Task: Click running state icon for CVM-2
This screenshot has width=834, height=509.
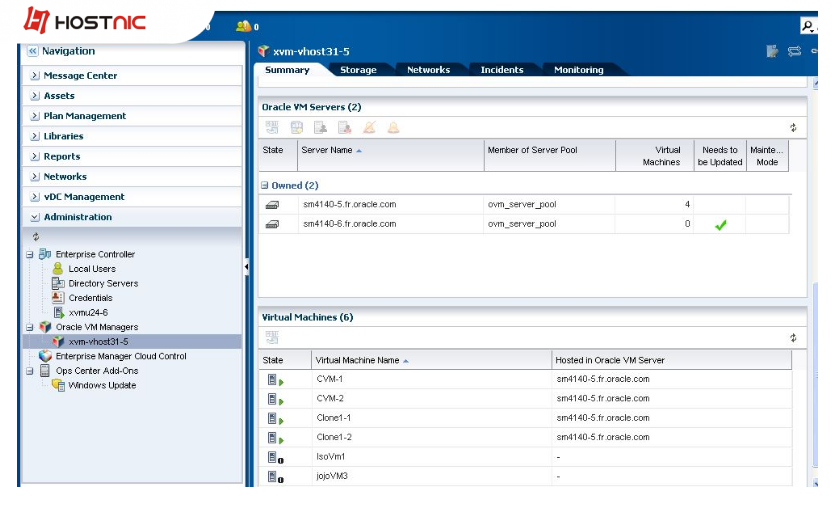Action: pyautogui.click(x=276, y=399)
